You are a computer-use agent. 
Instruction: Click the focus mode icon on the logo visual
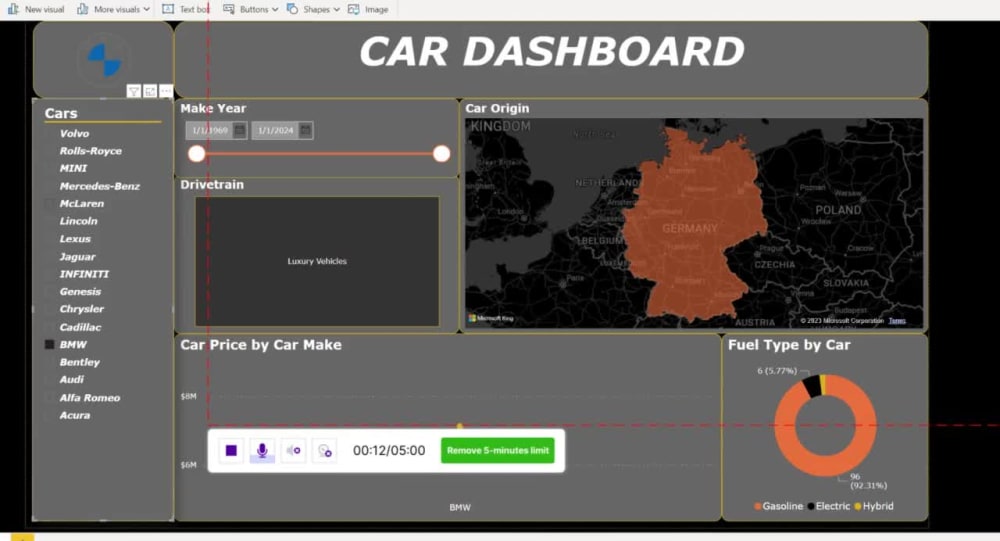(150, 91)
